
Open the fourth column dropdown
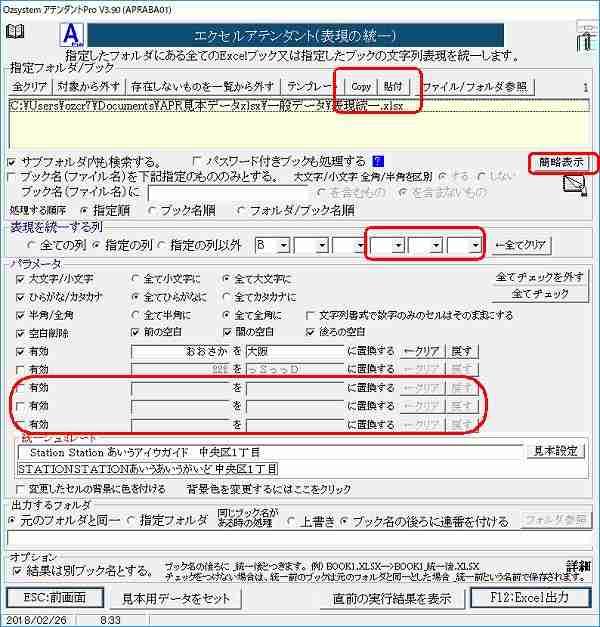pos(398,245)
